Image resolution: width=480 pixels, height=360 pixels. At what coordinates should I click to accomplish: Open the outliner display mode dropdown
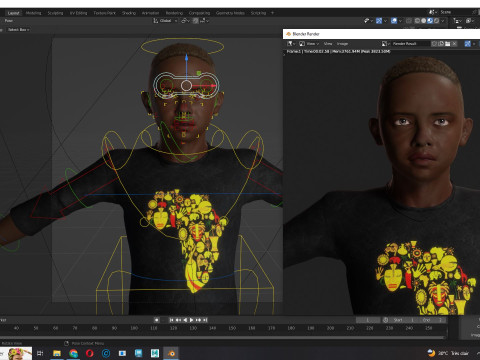[x=457, y=21]
